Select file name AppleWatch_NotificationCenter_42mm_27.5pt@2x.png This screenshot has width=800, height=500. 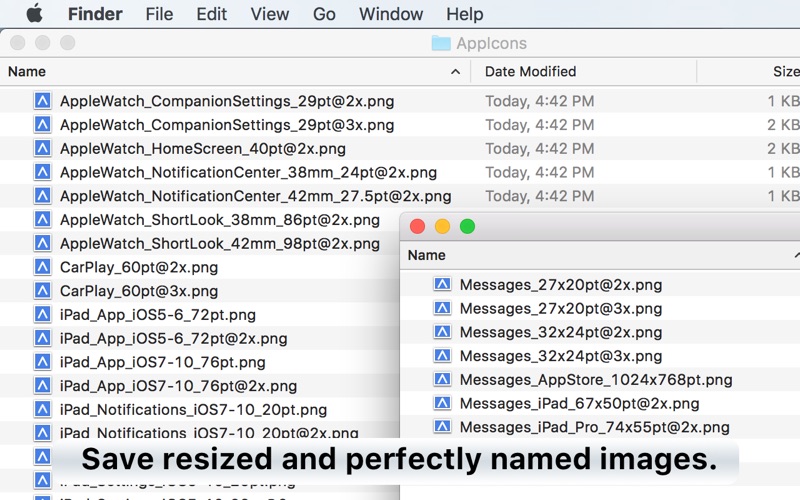coord(256,196)
